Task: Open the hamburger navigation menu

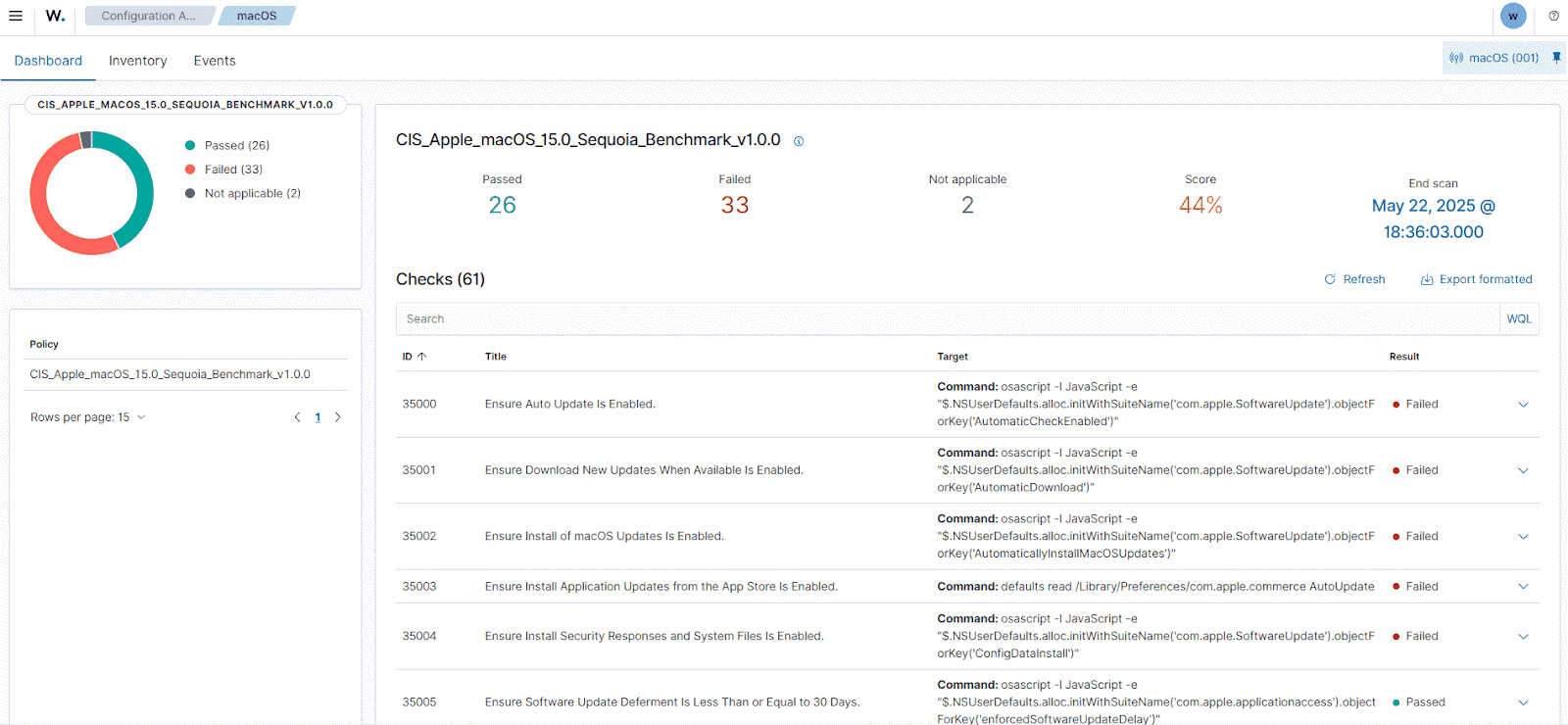Action: coord(16,16)
